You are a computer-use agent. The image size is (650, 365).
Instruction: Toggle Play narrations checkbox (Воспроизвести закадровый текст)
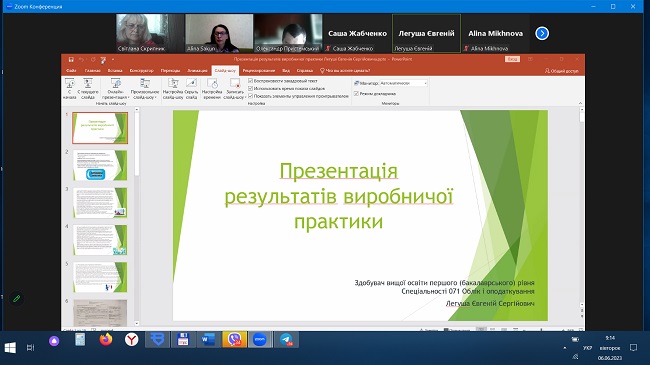[250, 81]
